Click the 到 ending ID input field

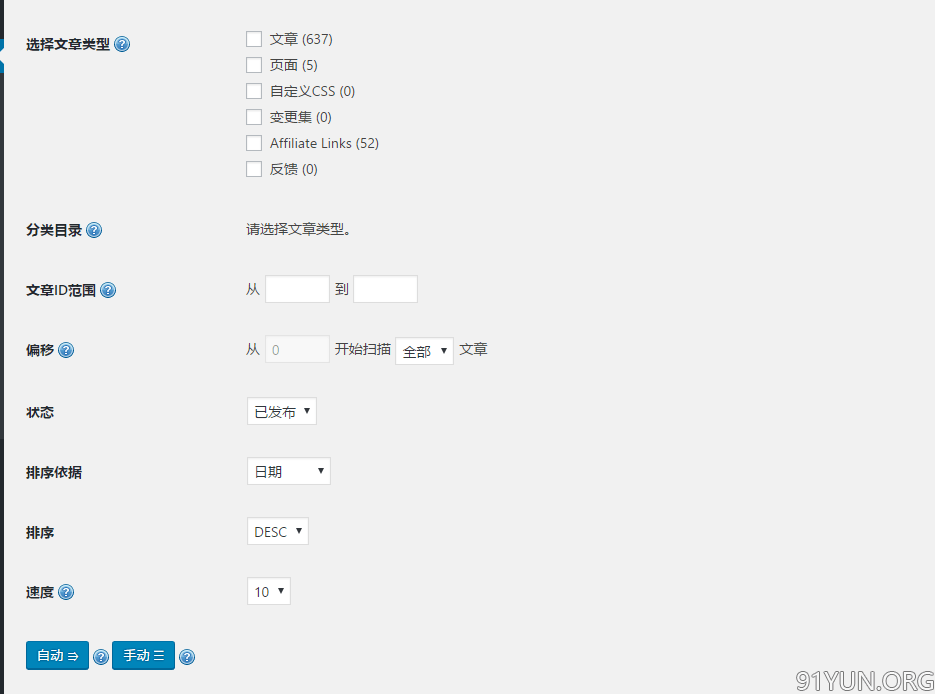tap(385, 290)
